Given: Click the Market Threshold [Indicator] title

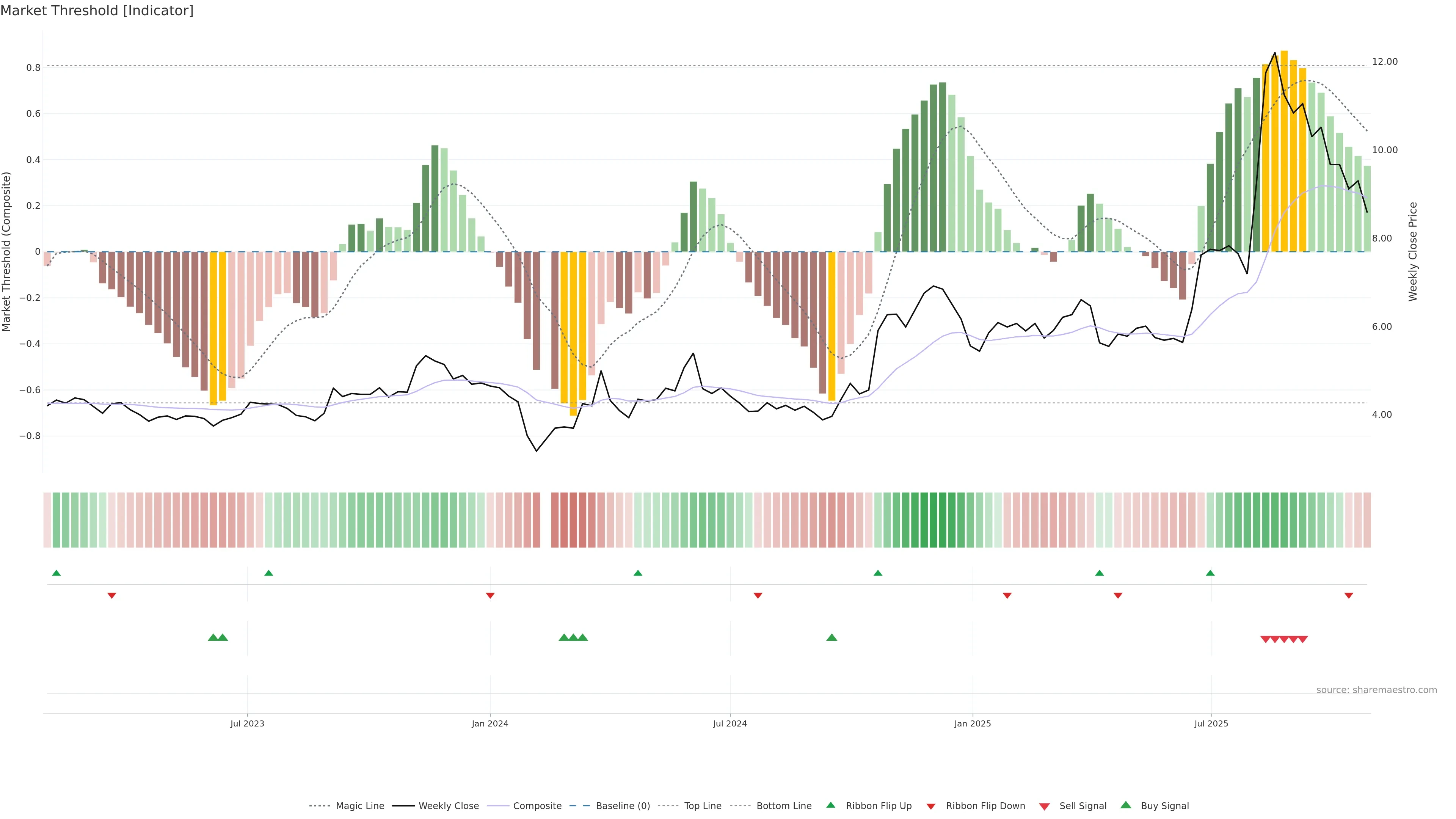Looking at the screenshot, I should 97,11.
